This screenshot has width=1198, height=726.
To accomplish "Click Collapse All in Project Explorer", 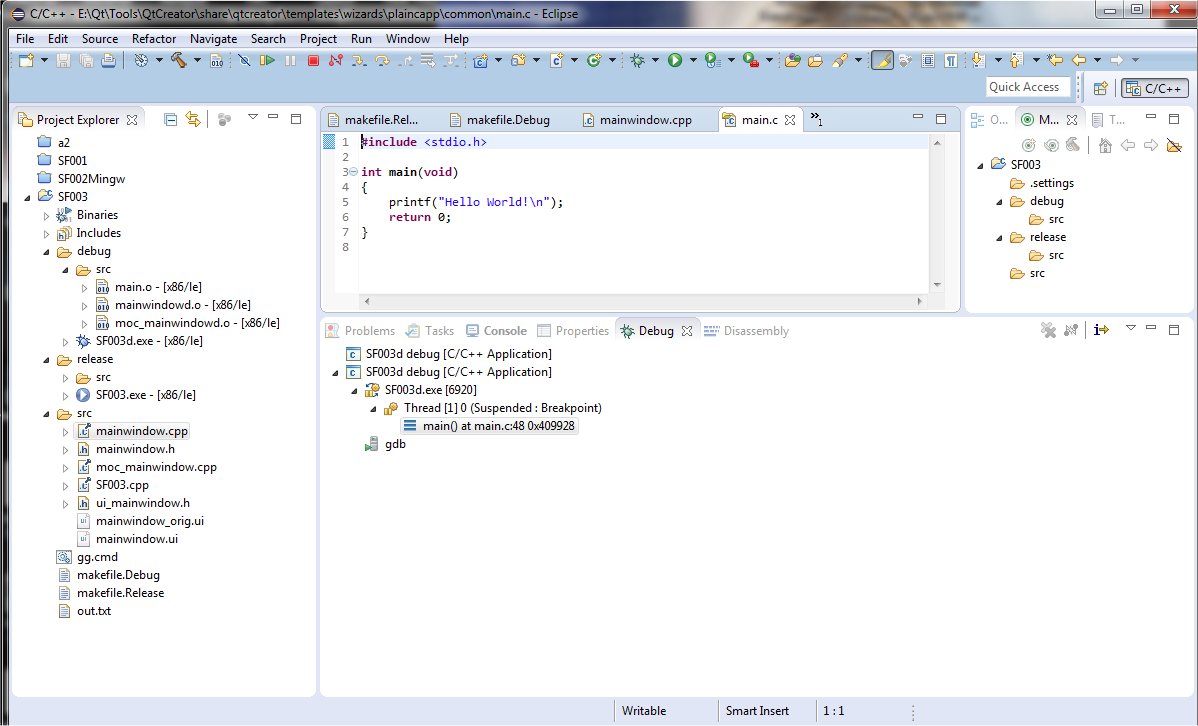I will (170, 119).
